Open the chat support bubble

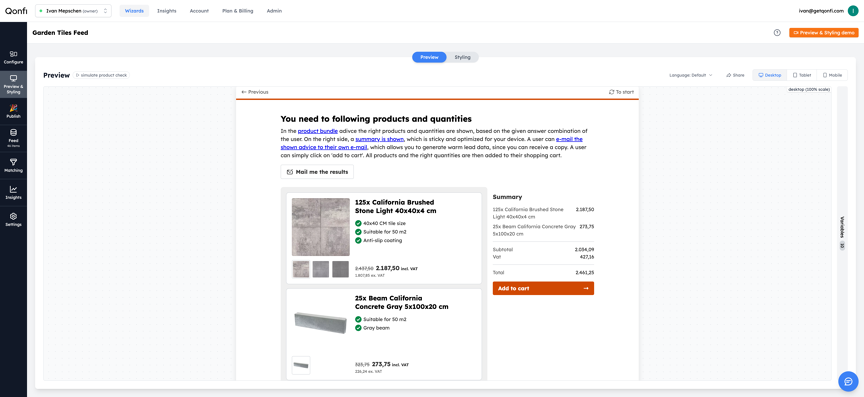(x=849, y=381)
